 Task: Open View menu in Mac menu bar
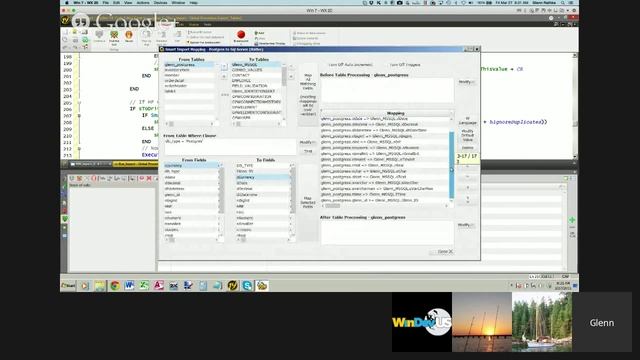point(128,2)
